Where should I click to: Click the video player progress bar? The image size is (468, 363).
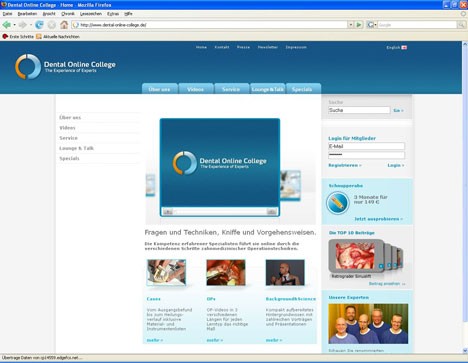click(220, 212)
